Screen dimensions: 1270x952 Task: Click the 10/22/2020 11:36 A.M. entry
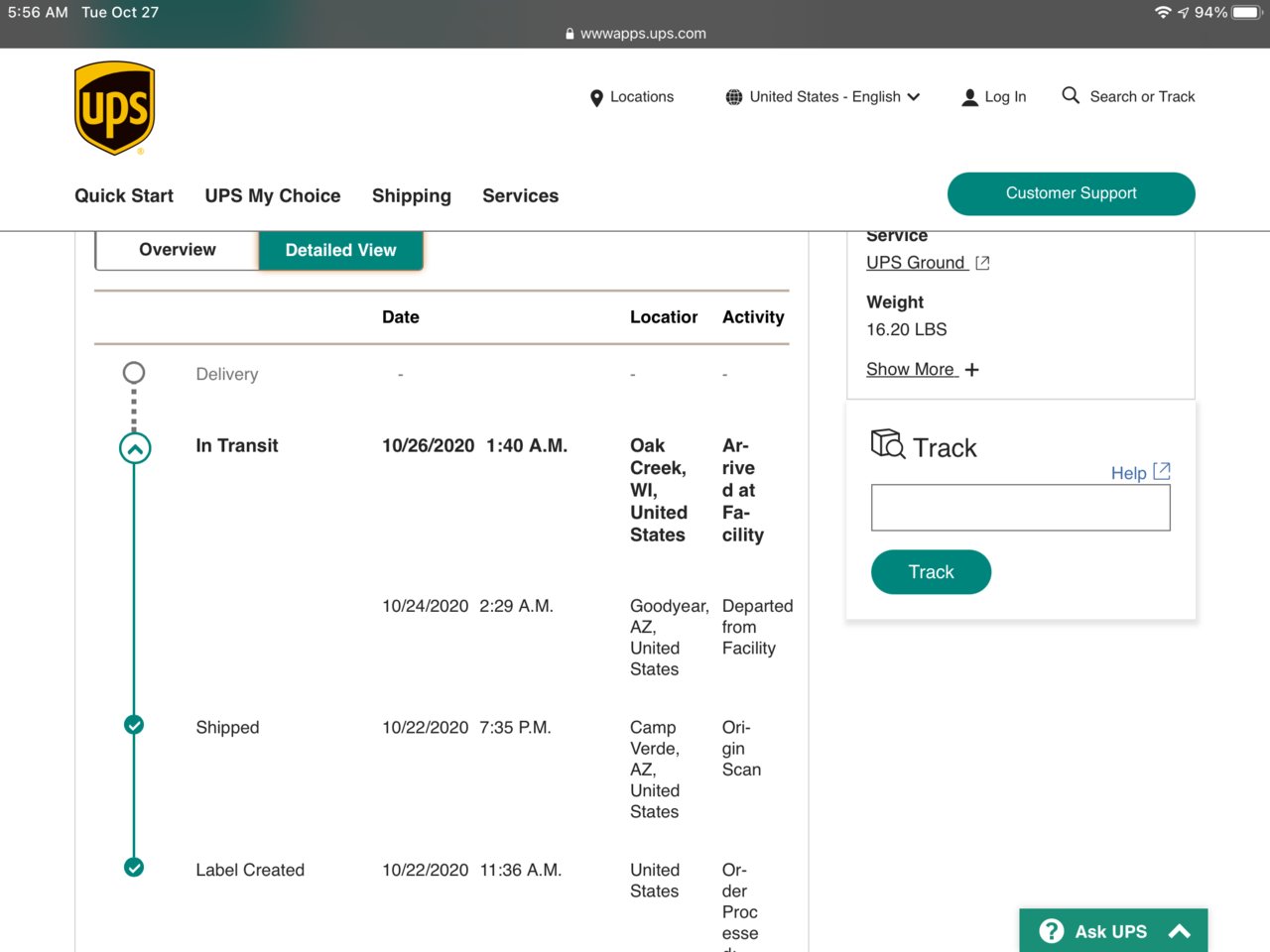472,871
